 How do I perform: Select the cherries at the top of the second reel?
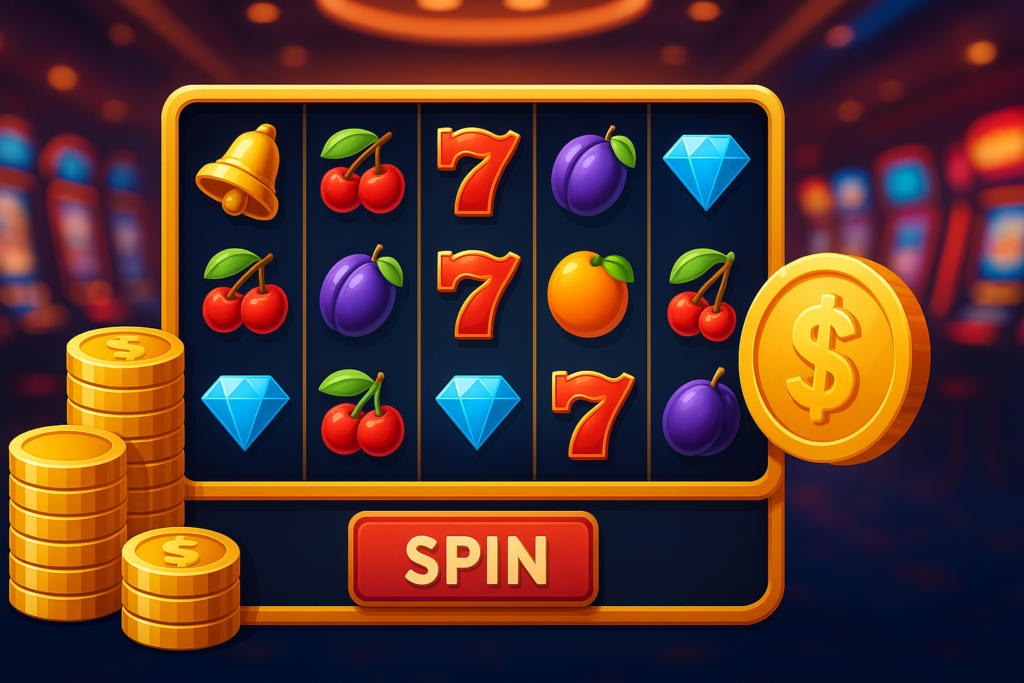point(362,171)
